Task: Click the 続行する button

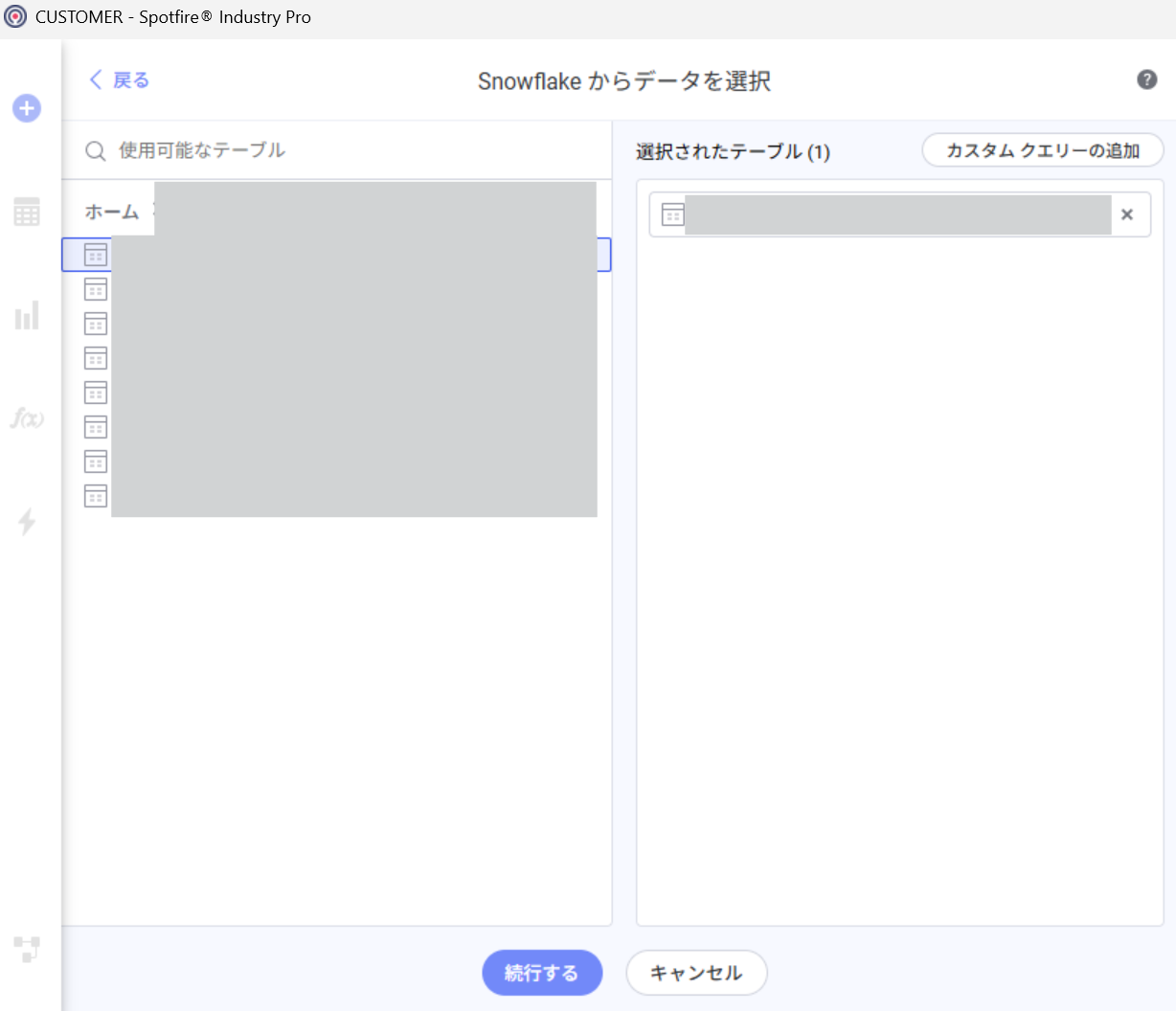Action: click(x=542, y=973)
